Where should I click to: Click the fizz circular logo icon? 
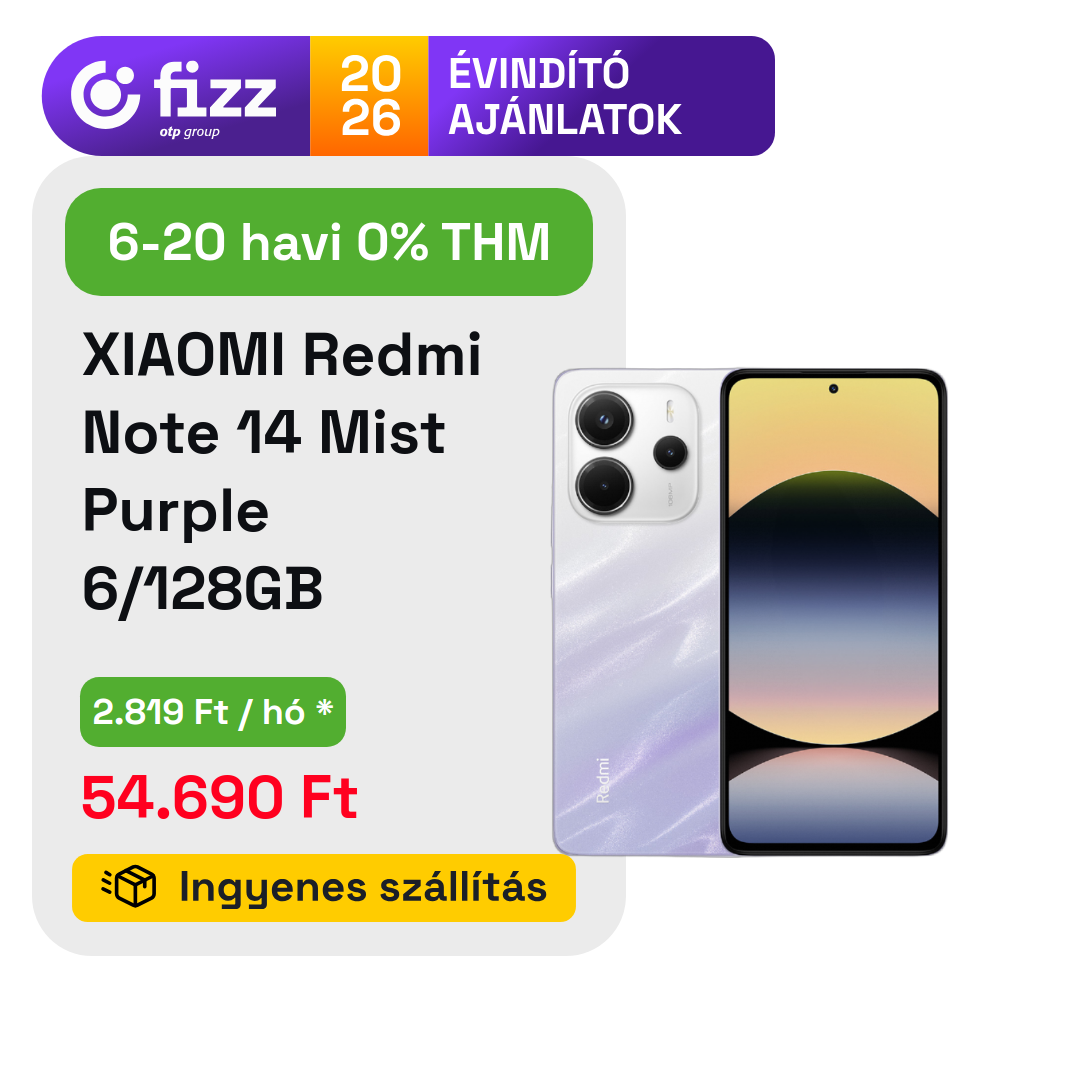[x=105, y=95]
